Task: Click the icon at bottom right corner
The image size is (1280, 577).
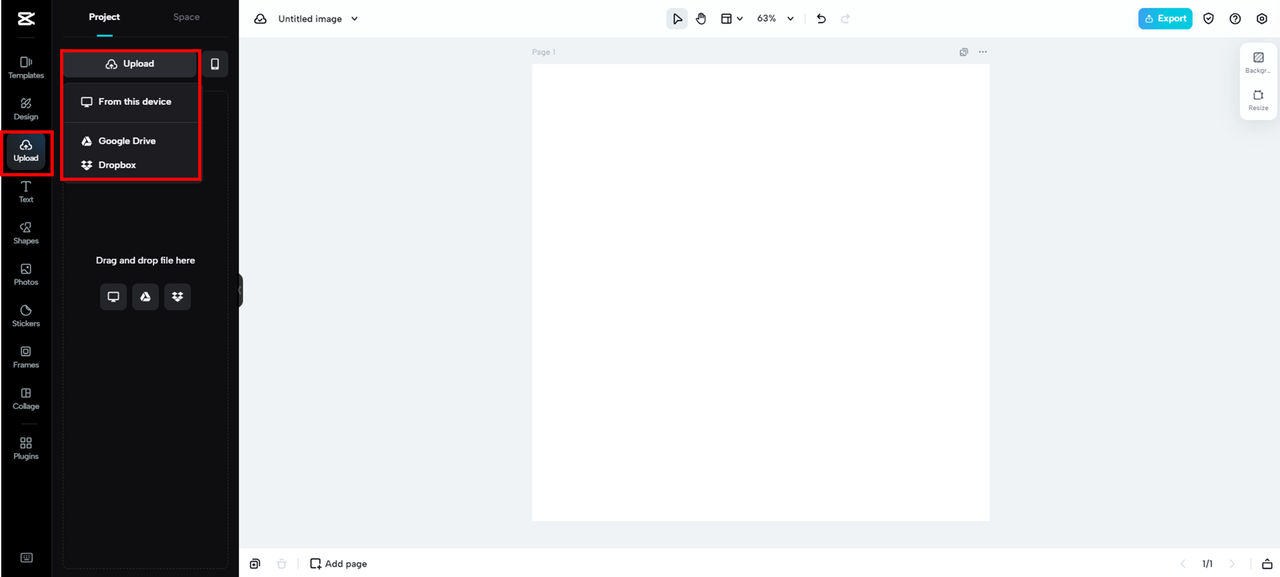Action: click(1267, 564)
